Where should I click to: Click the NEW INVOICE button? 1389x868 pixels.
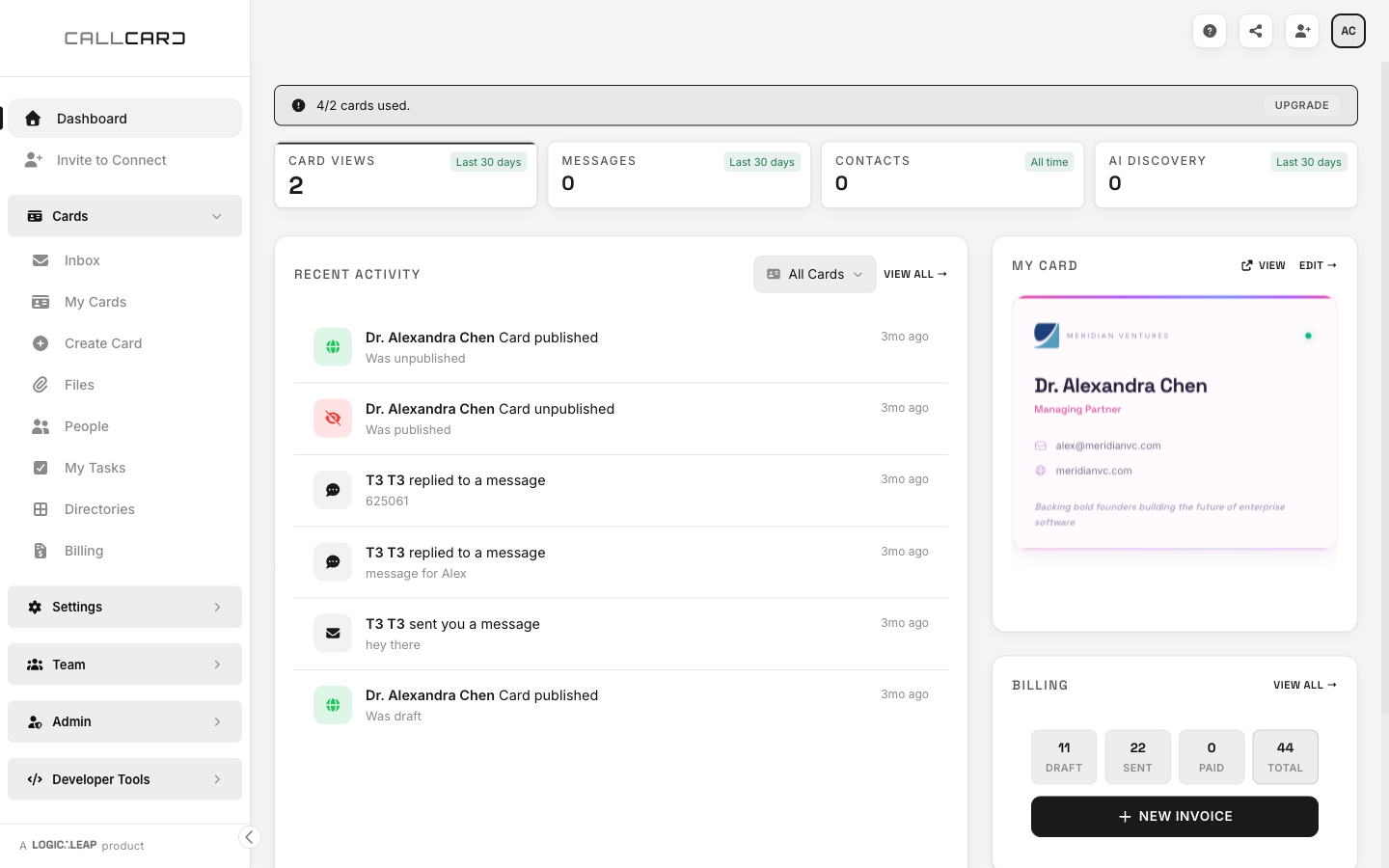tap(1175, 816)
